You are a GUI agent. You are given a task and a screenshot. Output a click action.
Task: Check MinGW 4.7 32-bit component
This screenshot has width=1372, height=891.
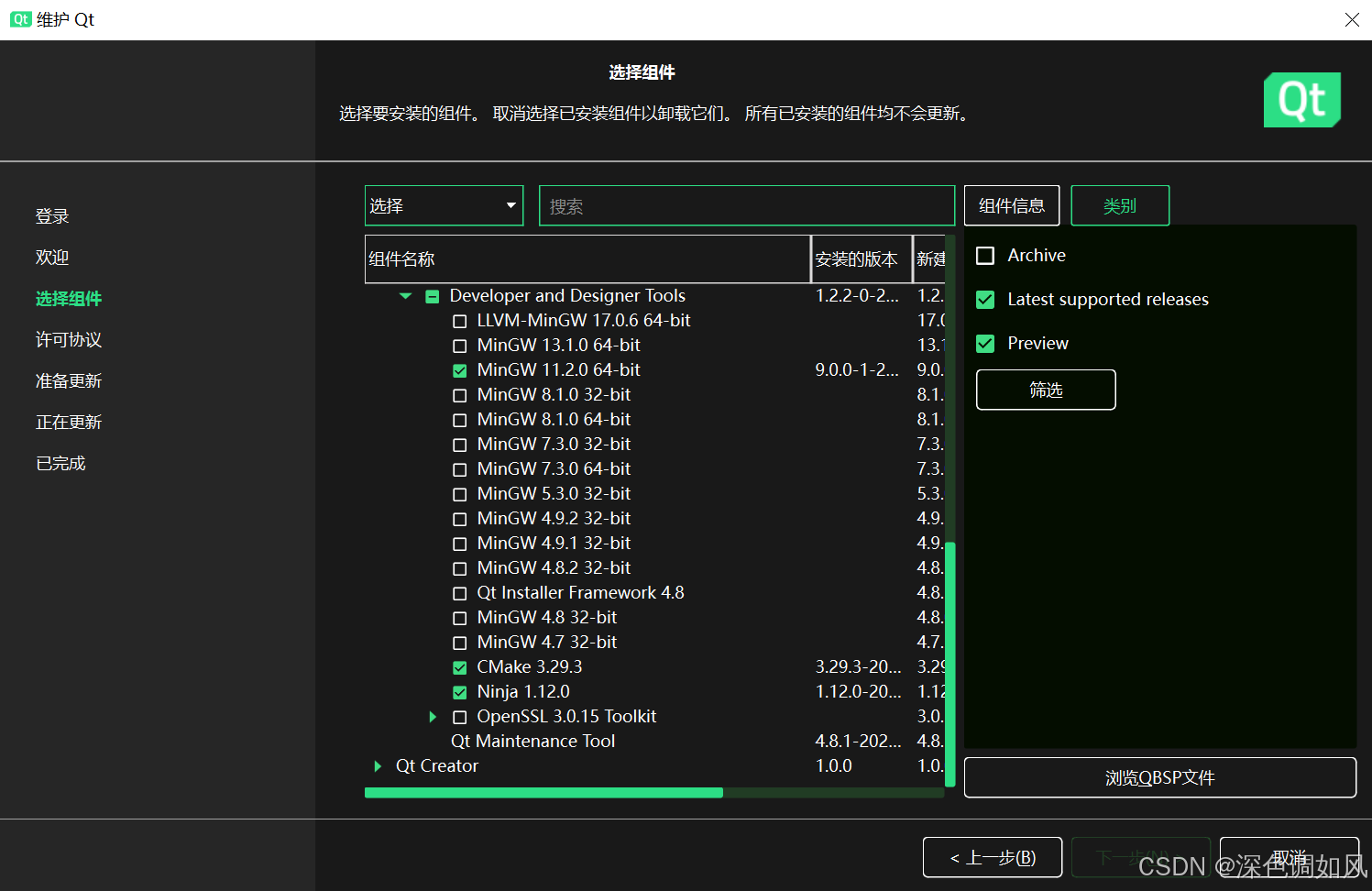pyautogui.click(x=460, y=643)
